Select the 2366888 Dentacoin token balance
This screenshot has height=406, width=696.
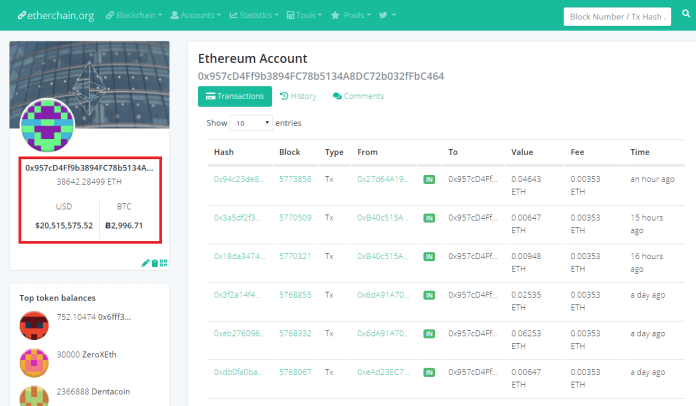[93, 392]
